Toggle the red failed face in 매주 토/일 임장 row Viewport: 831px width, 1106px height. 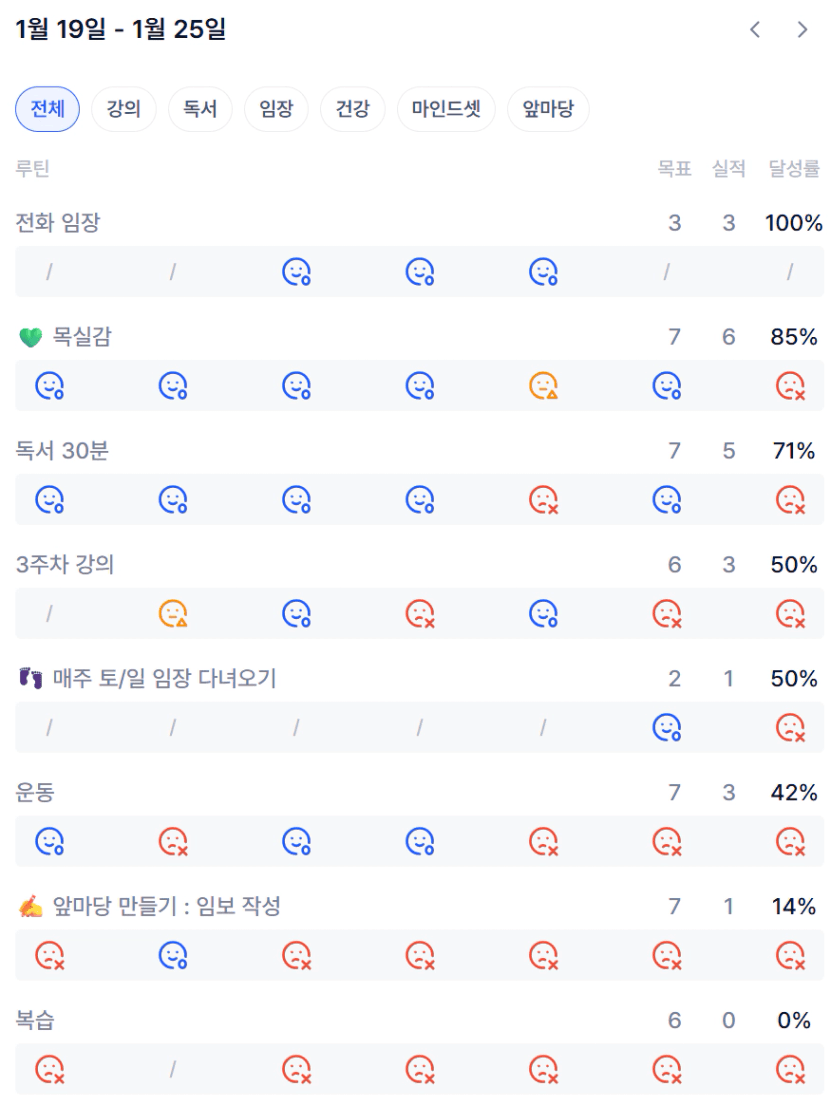point(791,727)
